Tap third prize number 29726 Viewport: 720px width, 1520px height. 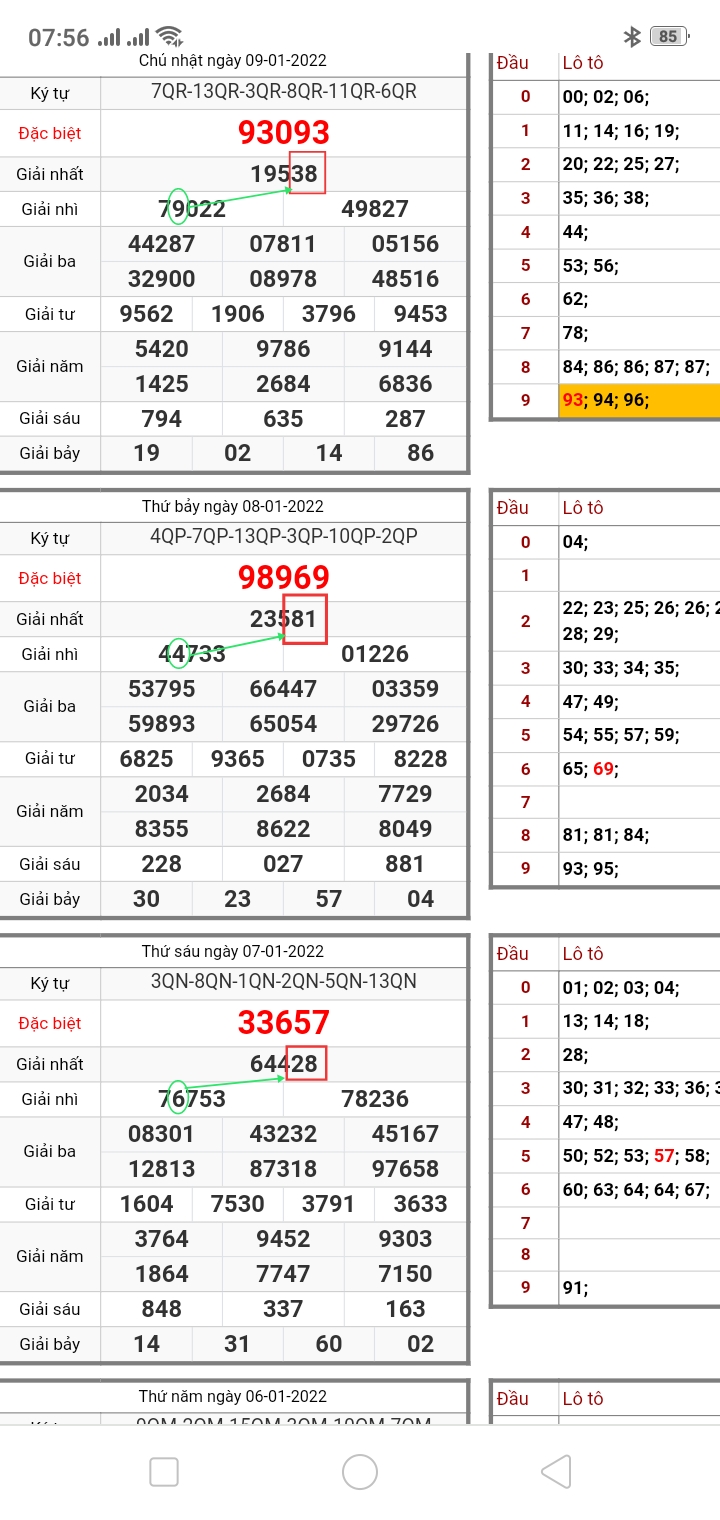(x=405, y=724)
